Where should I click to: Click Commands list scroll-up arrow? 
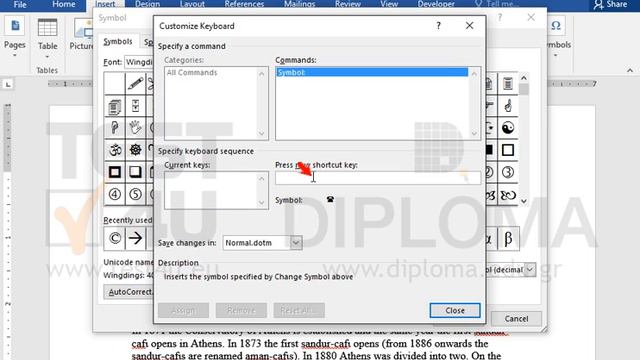pyautogui.click(x=474, y=74)
